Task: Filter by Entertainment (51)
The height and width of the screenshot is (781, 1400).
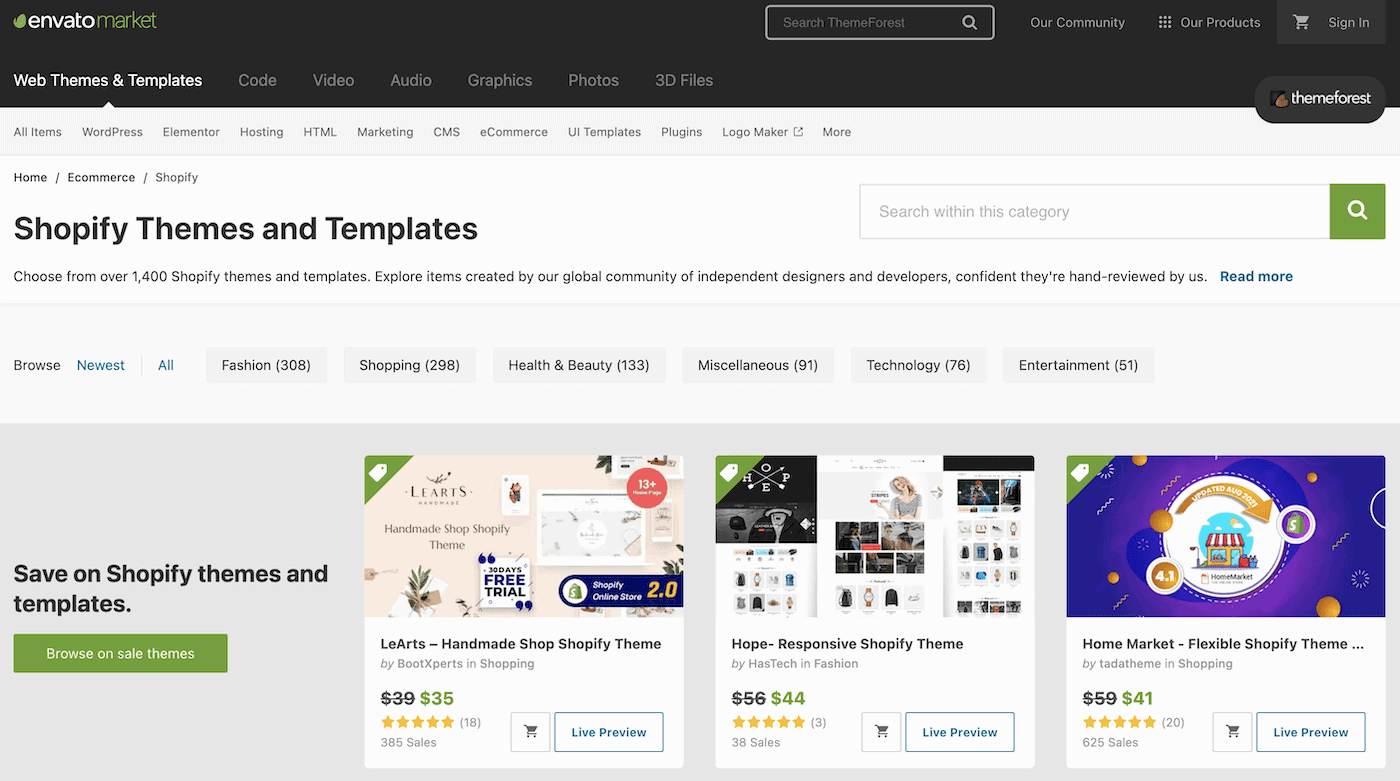Action: pyautogui.click(x=1078, y=365)
